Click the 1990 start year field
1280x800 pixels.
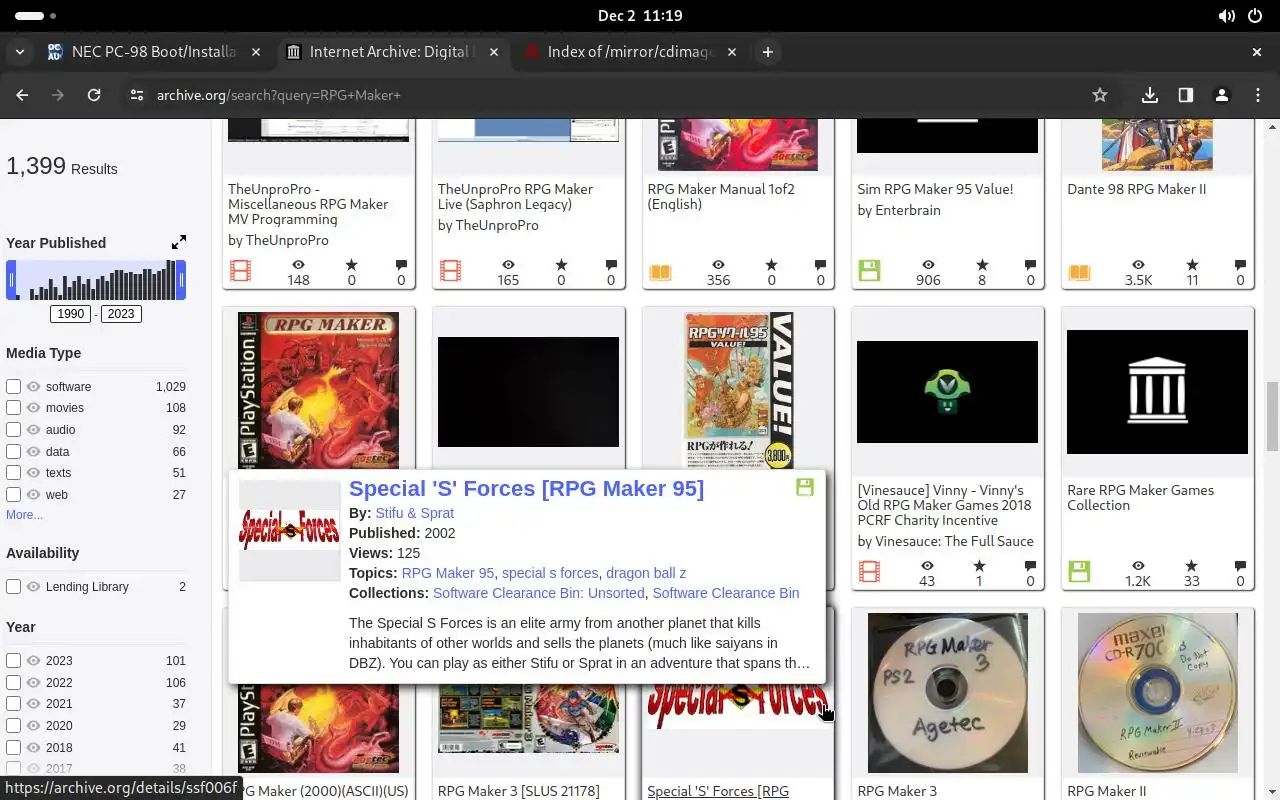pyautogui.click(x=71, y=314)
